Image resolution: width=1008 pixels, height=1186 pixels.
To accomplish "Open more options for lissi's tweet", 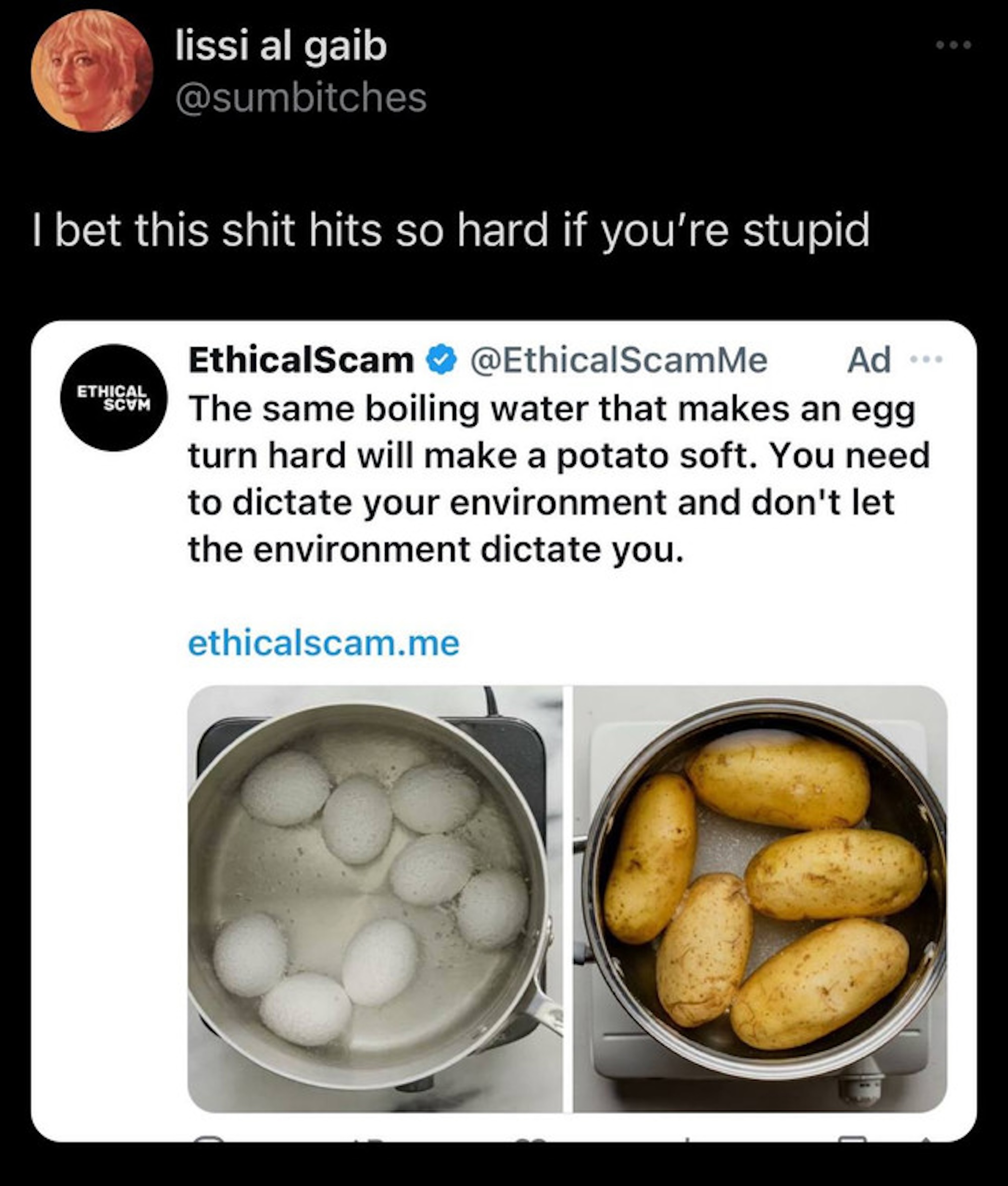I will click(953, 44).
